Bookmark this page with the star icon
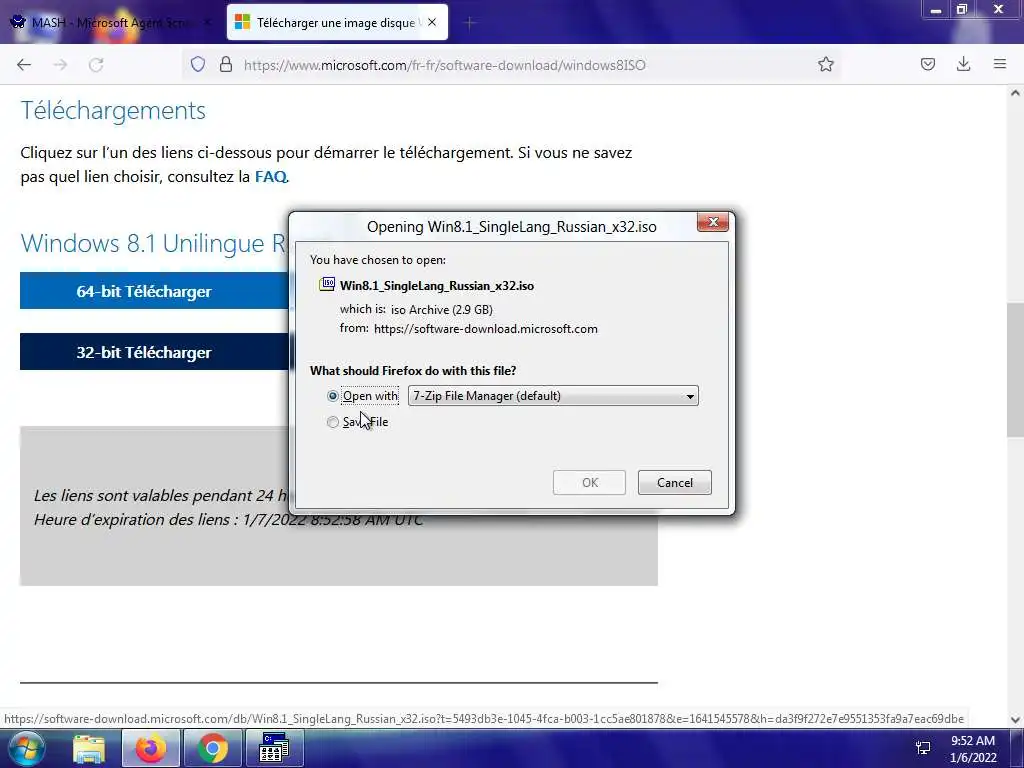The image size is (1024, 768). (x=825, y=64)
